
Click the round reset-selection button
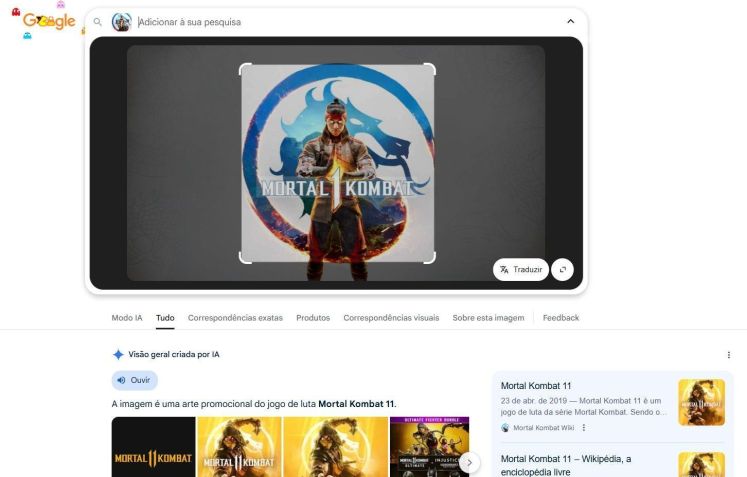point(562,270)
